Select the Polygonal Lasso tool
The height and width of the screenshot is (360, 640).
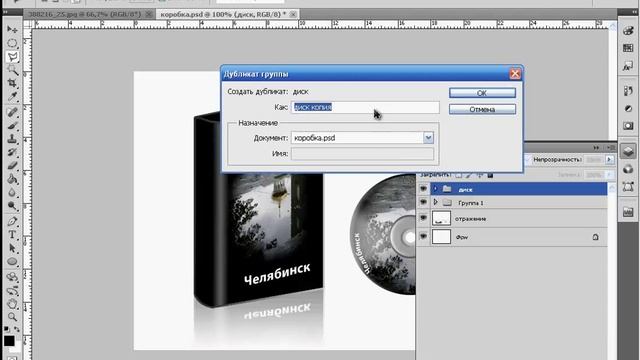[12, 57]
